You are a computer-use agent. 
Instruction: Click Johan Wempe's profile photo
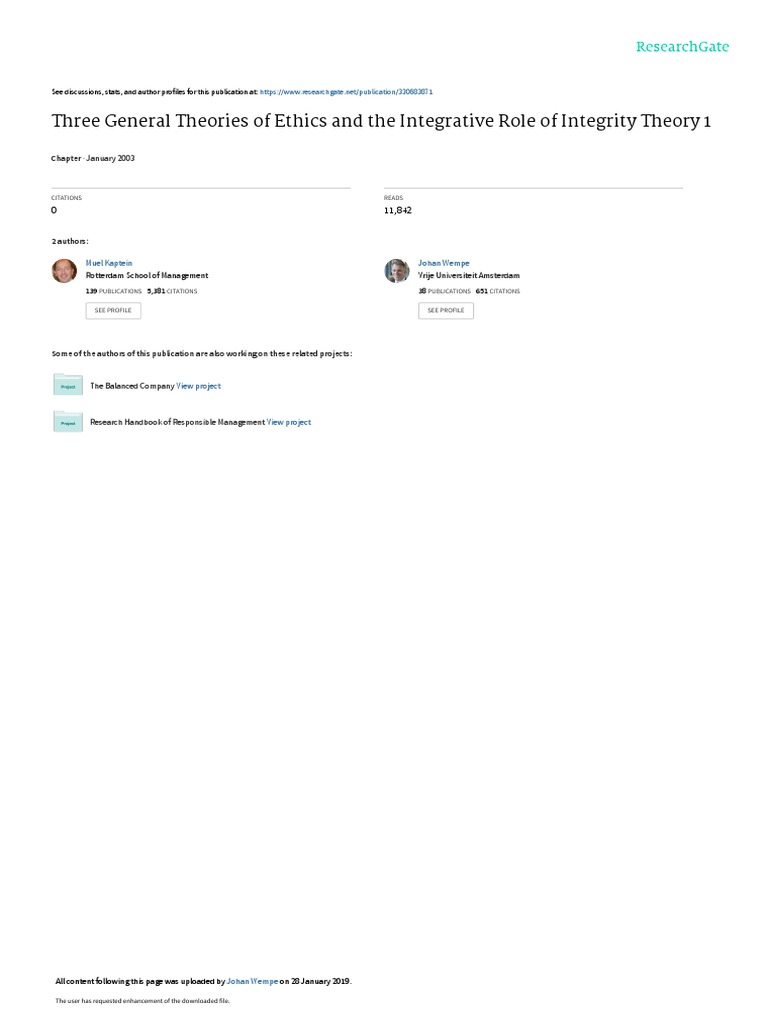tap(396, 270)
